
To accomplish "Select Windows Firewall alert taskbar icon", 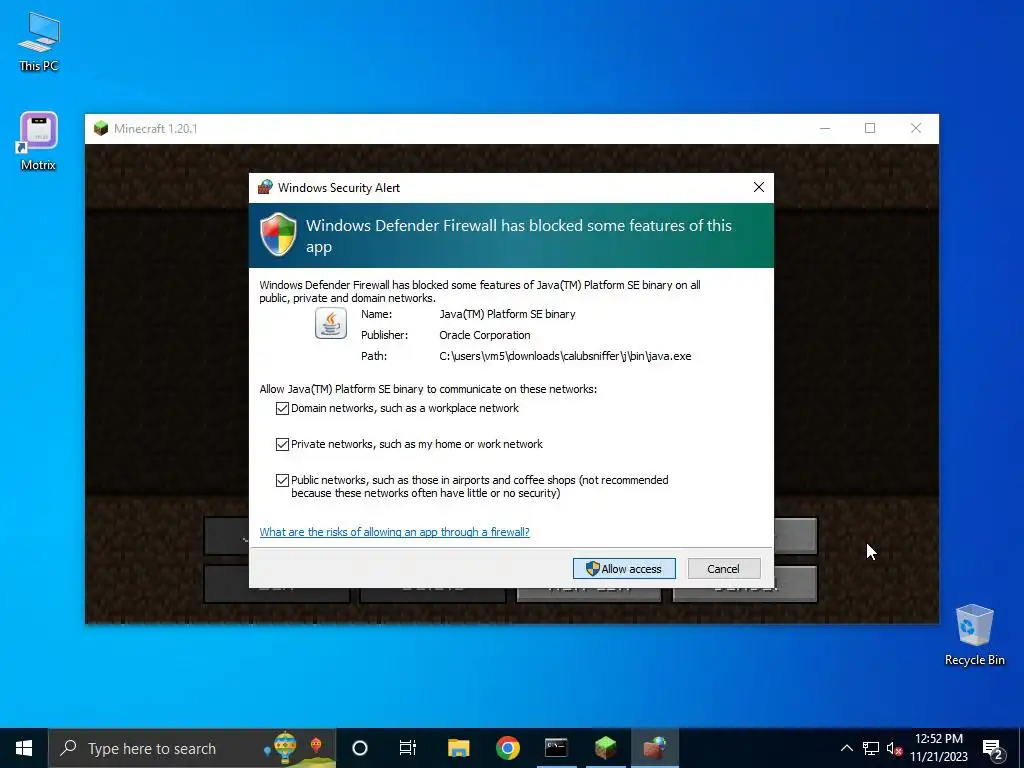I will pyautogui.click(x=655, y=748).
